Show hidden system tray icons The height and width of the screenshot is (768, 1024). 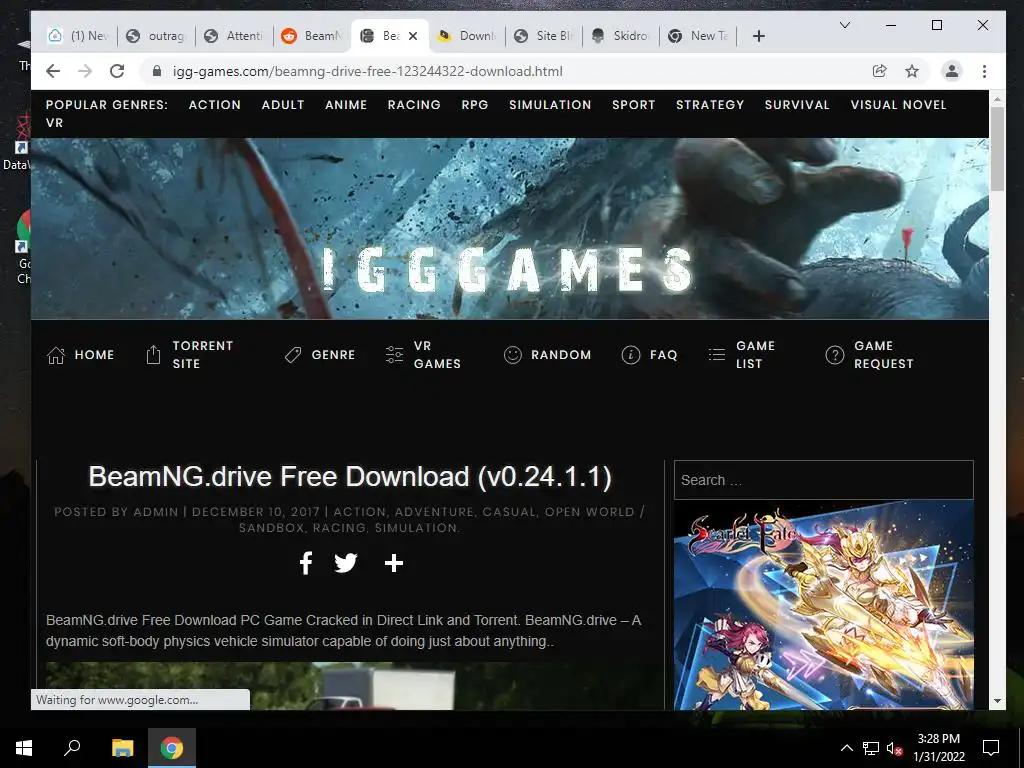846,748
